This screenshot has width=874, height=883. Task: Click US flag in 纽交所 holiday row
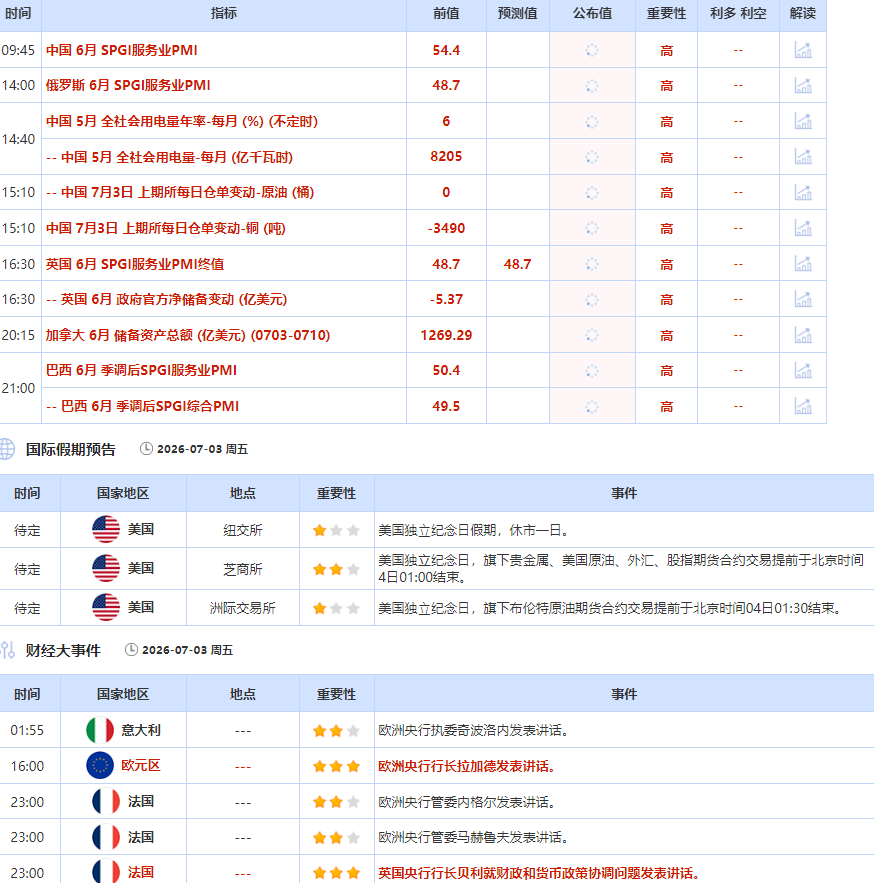click(106, 529)
